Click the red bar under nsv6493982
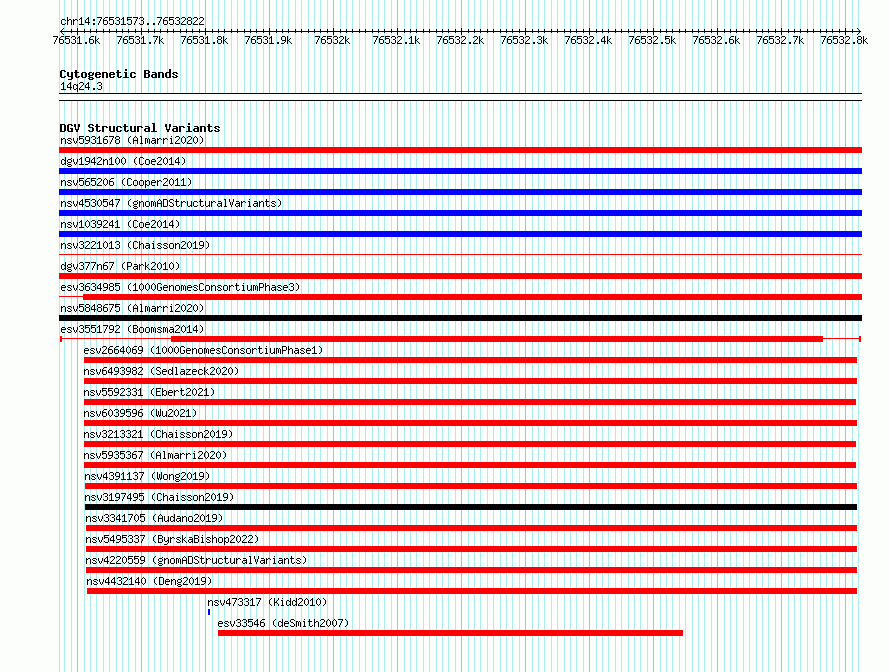This screenshot has height=672, width=890. pos(470,381)
